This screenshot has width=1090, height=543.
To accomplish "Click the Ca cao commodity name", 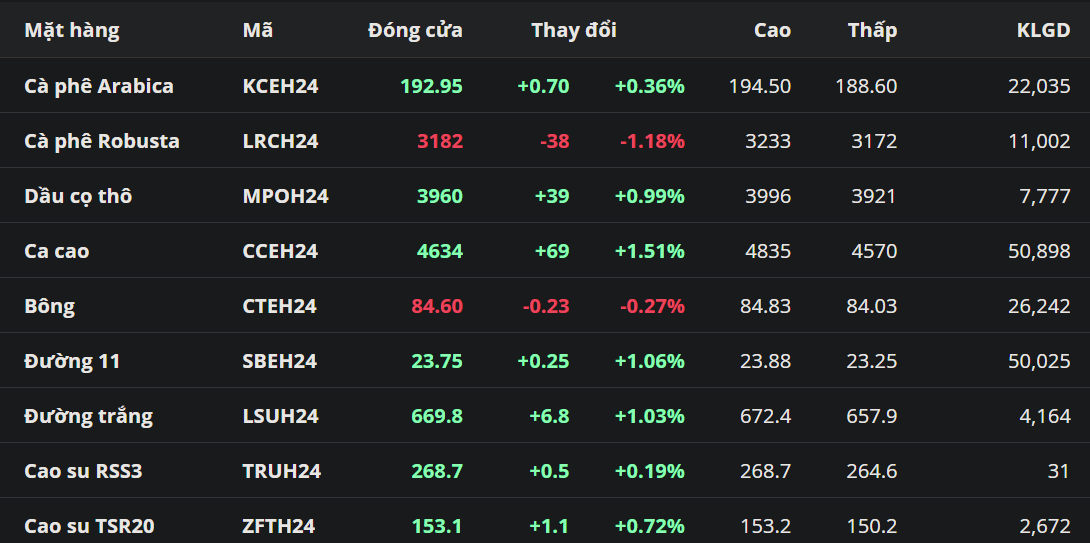I will click(57, 251).
